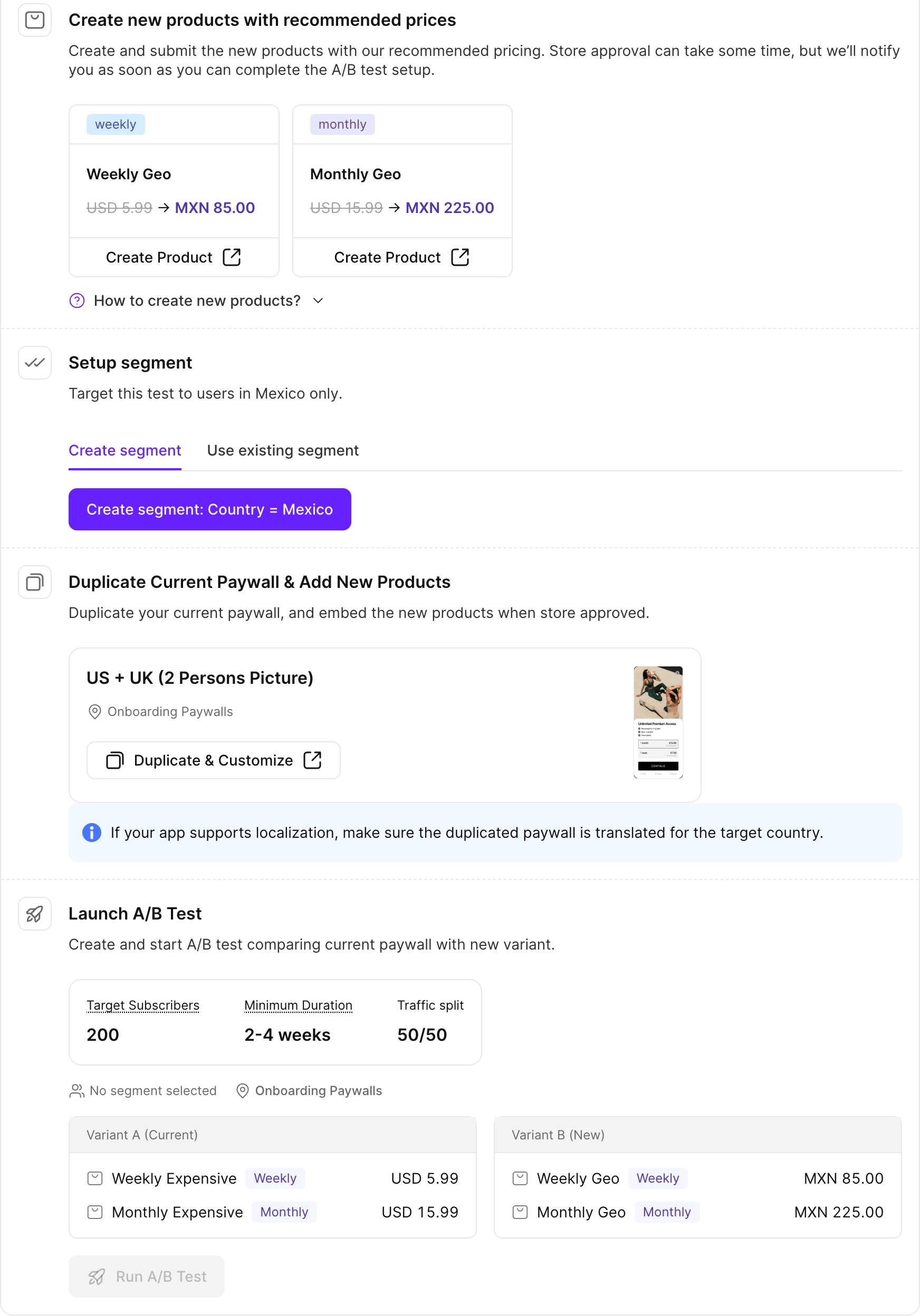Create Product for Monthly Geo
The width and height of the screenshot is (920, 1316).
pos(401,257)
